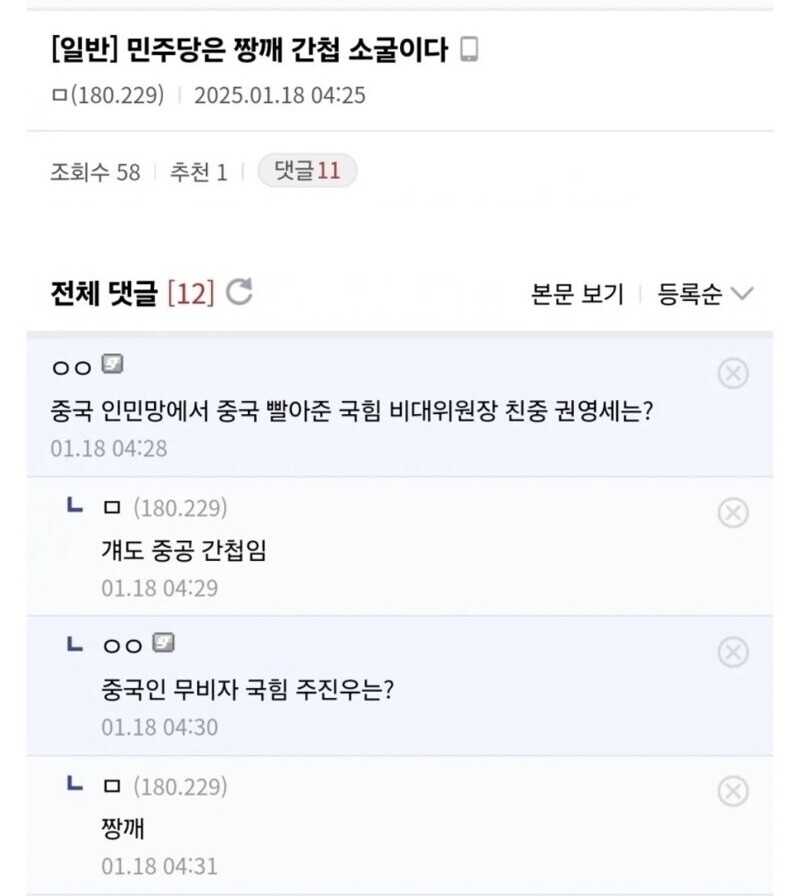Image resolution: width=800 pixels, height=896 pixels.
Task: Click the ㅁ (180.229) nickname on the 04:31 reply
Action: pyautogui.click(x=165, y=787)
